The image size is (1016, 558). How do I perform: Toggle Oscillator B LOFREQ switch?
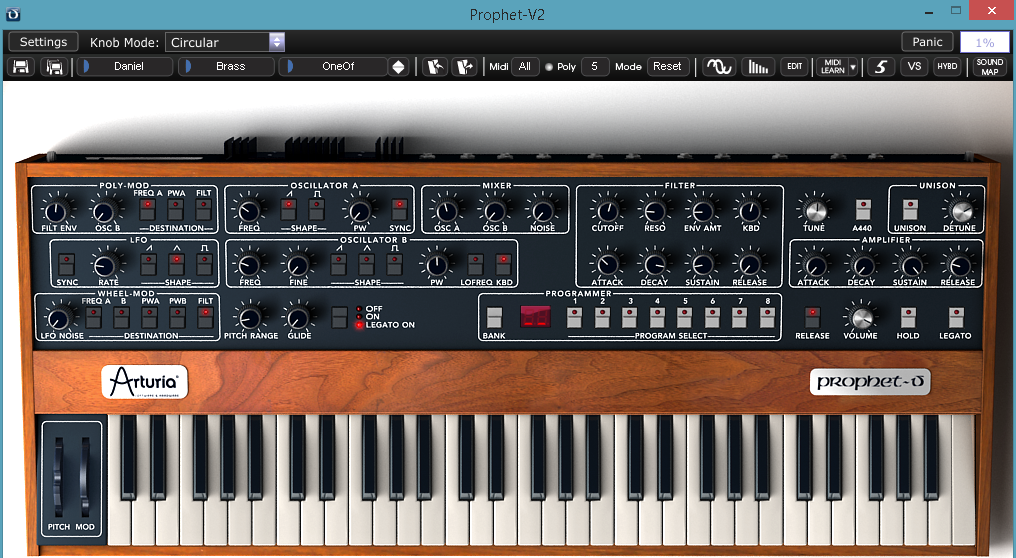click(x=476, y=264)
